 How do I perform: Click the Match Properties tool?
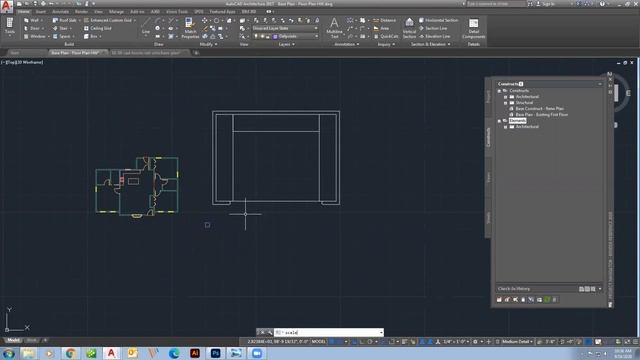190,28
